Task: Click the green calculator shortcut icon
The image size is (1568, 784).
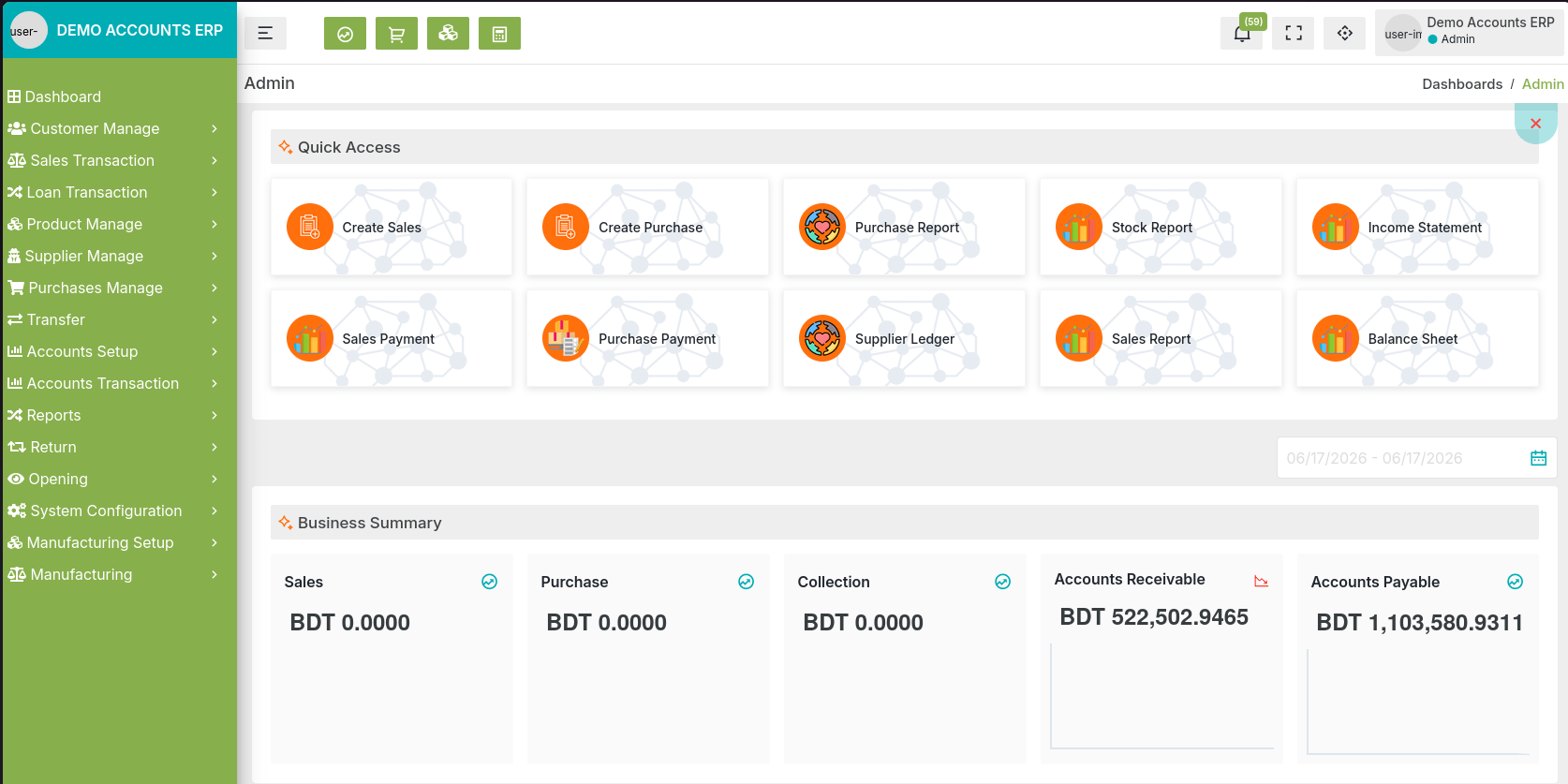Action: point(499,34)
